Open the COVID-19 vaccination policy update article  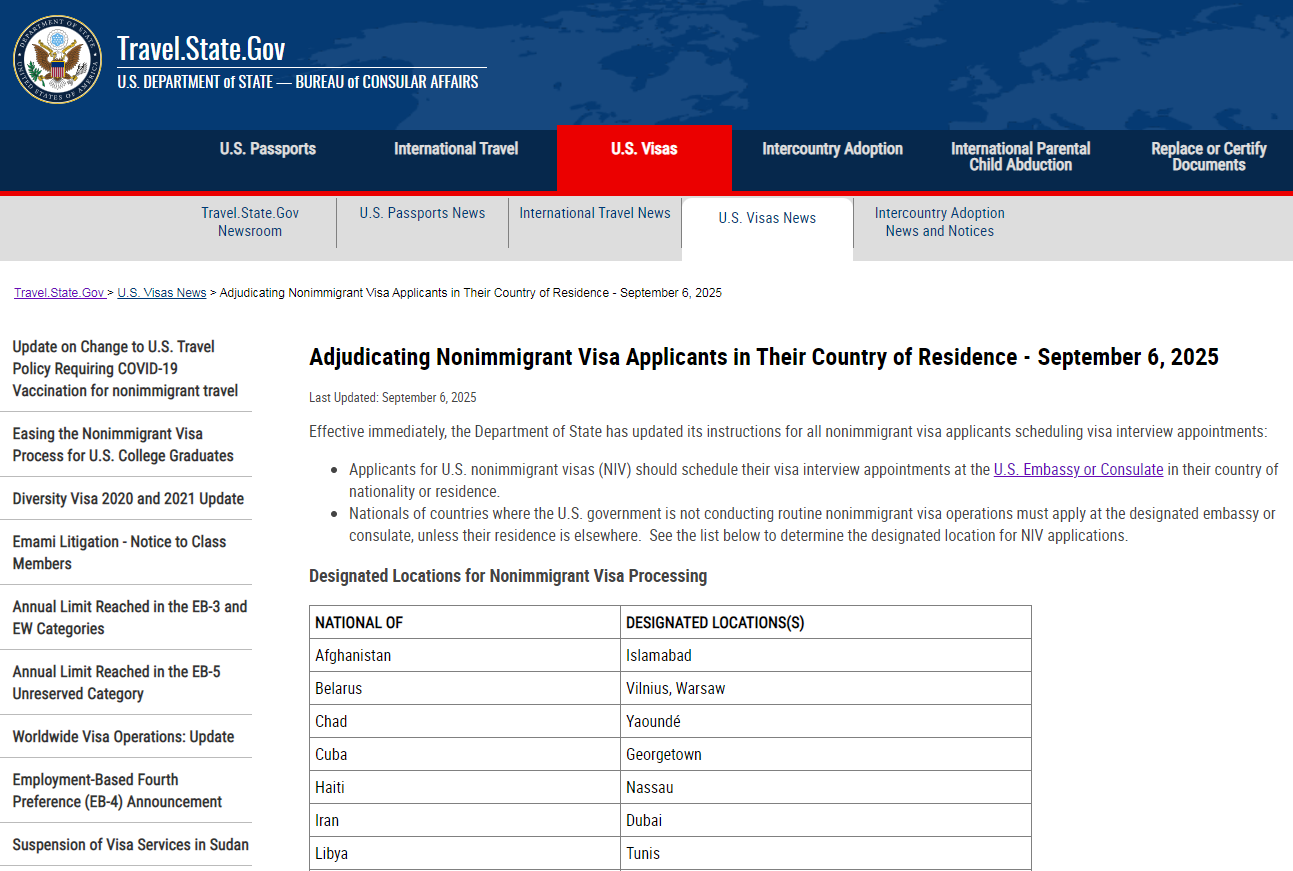pos(125,369)
